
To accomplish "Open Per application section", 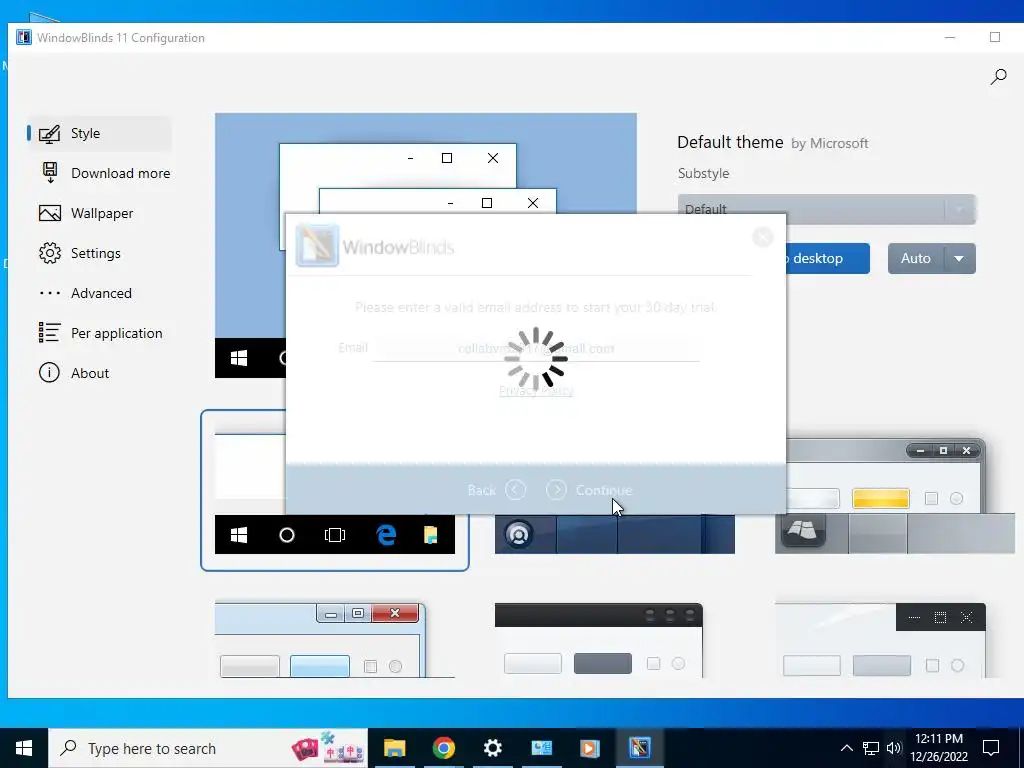I will (x=99, y=333).
